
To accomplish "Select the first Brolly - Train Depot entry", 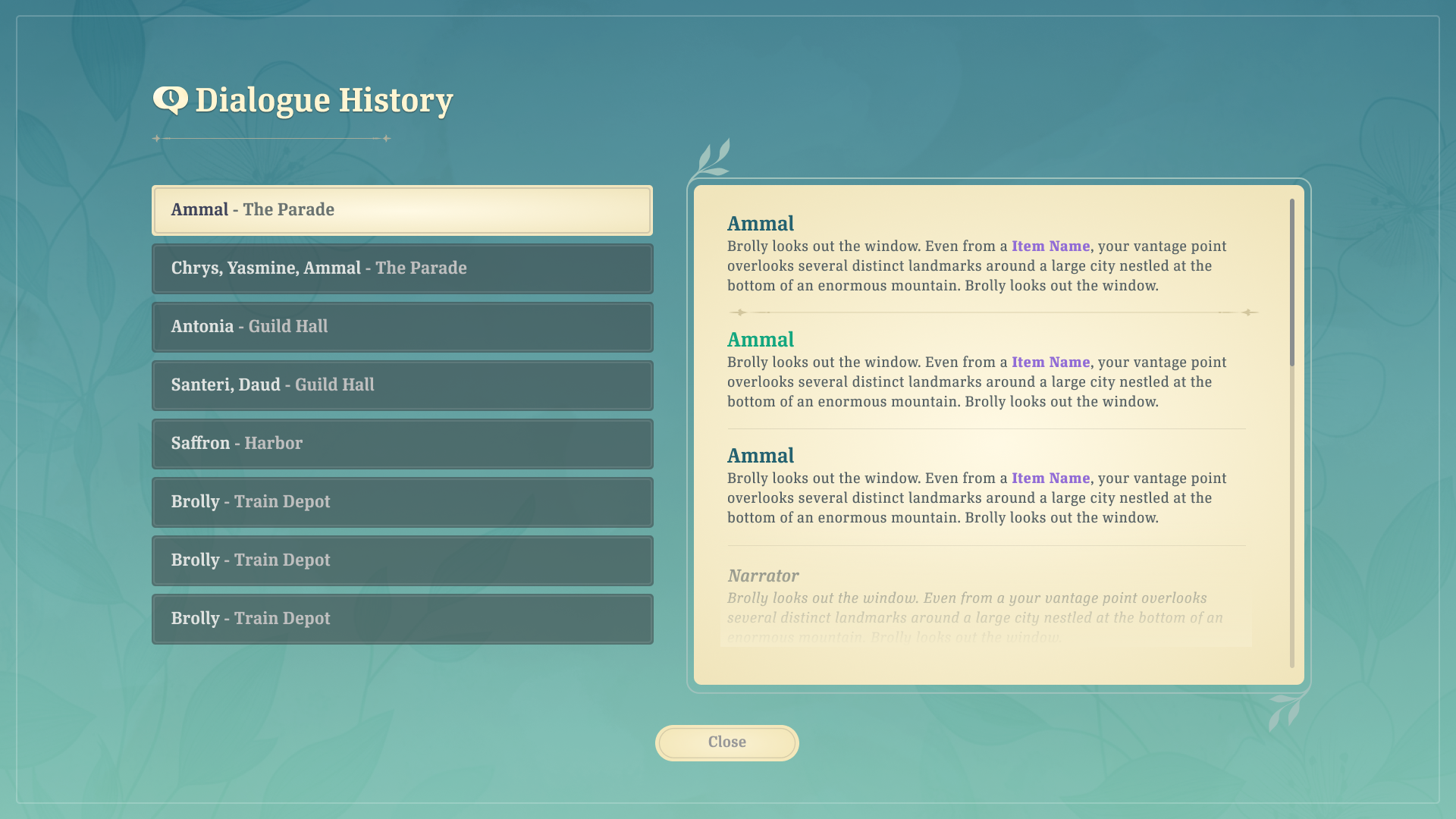I will 402,502.
